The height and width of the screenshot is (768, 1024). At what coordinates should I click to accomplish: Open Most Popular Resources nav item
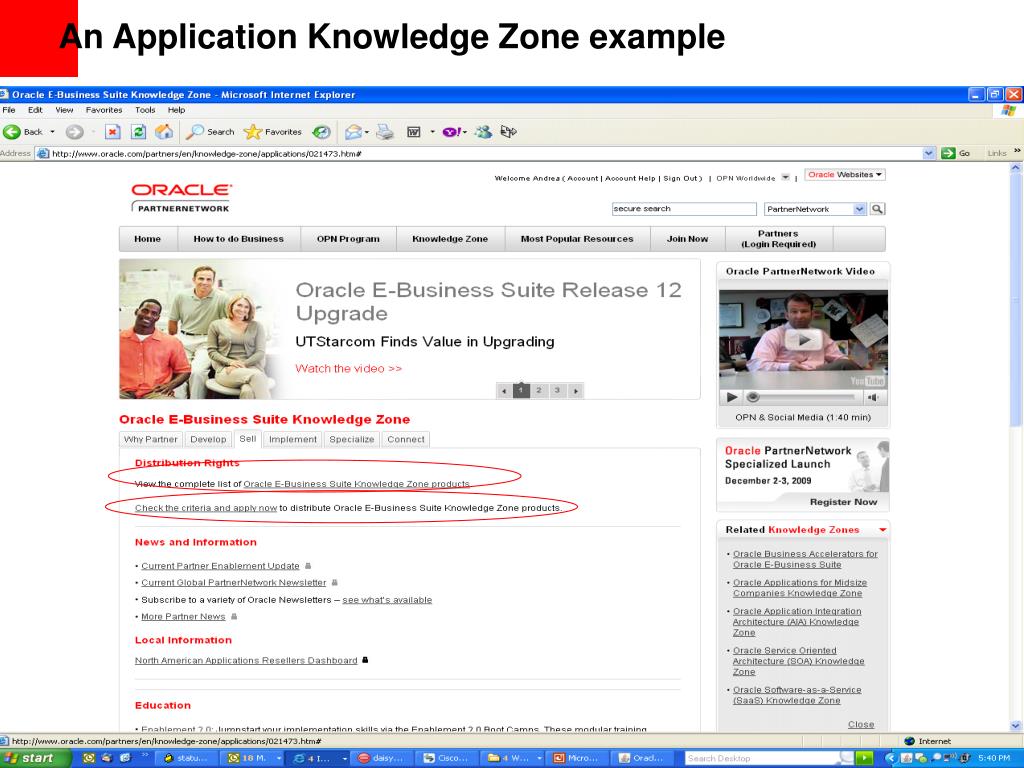pyautogui.click(x=577, y=239)
